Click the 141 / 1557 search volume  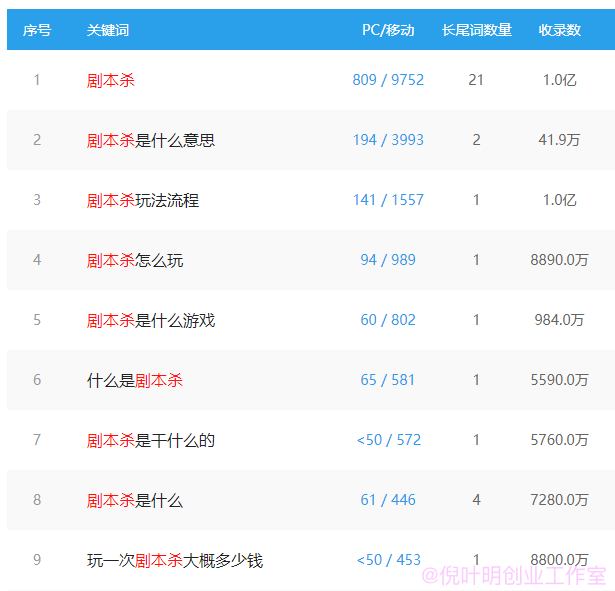pyautogui.click(x=388, y=200)
